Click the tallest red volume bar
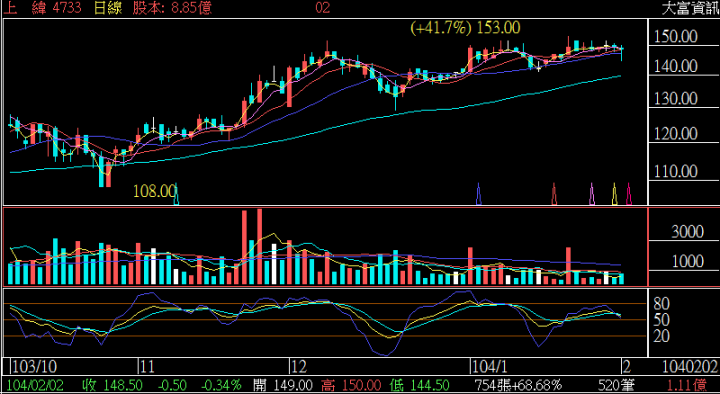 pos(259,247)
